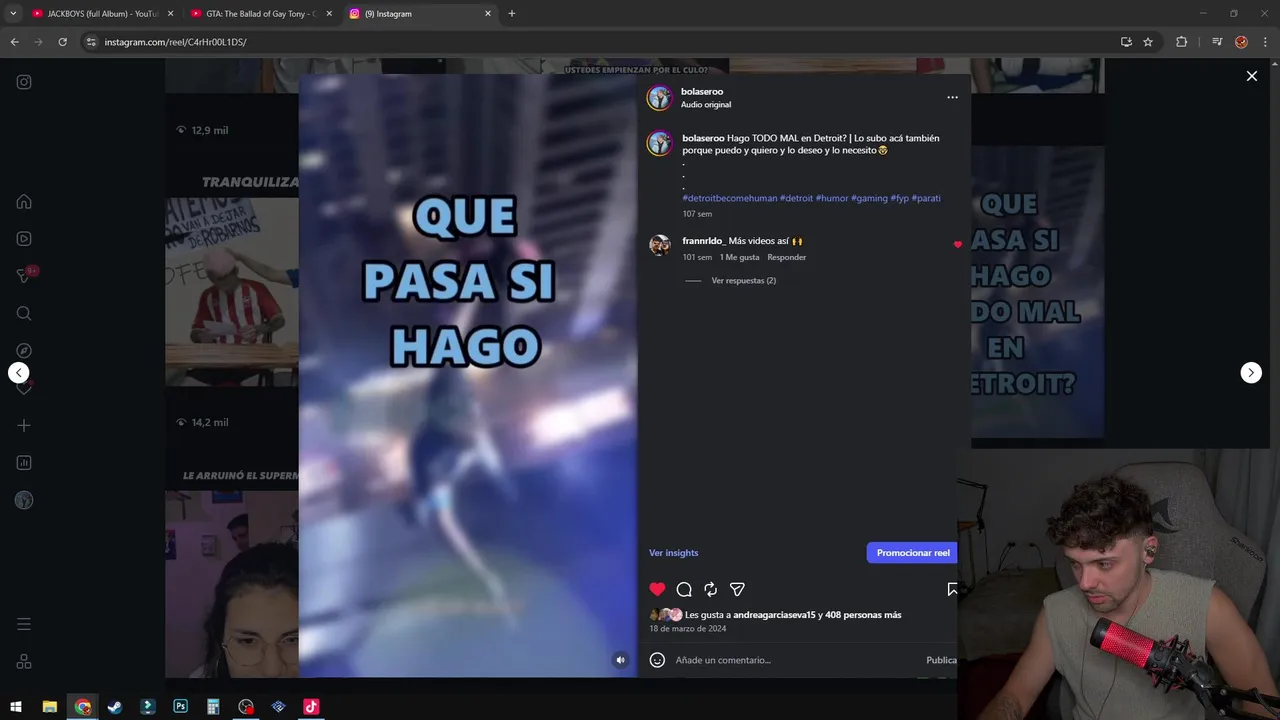Expand 'Ver respuestas (2)'

pos(743,281)
